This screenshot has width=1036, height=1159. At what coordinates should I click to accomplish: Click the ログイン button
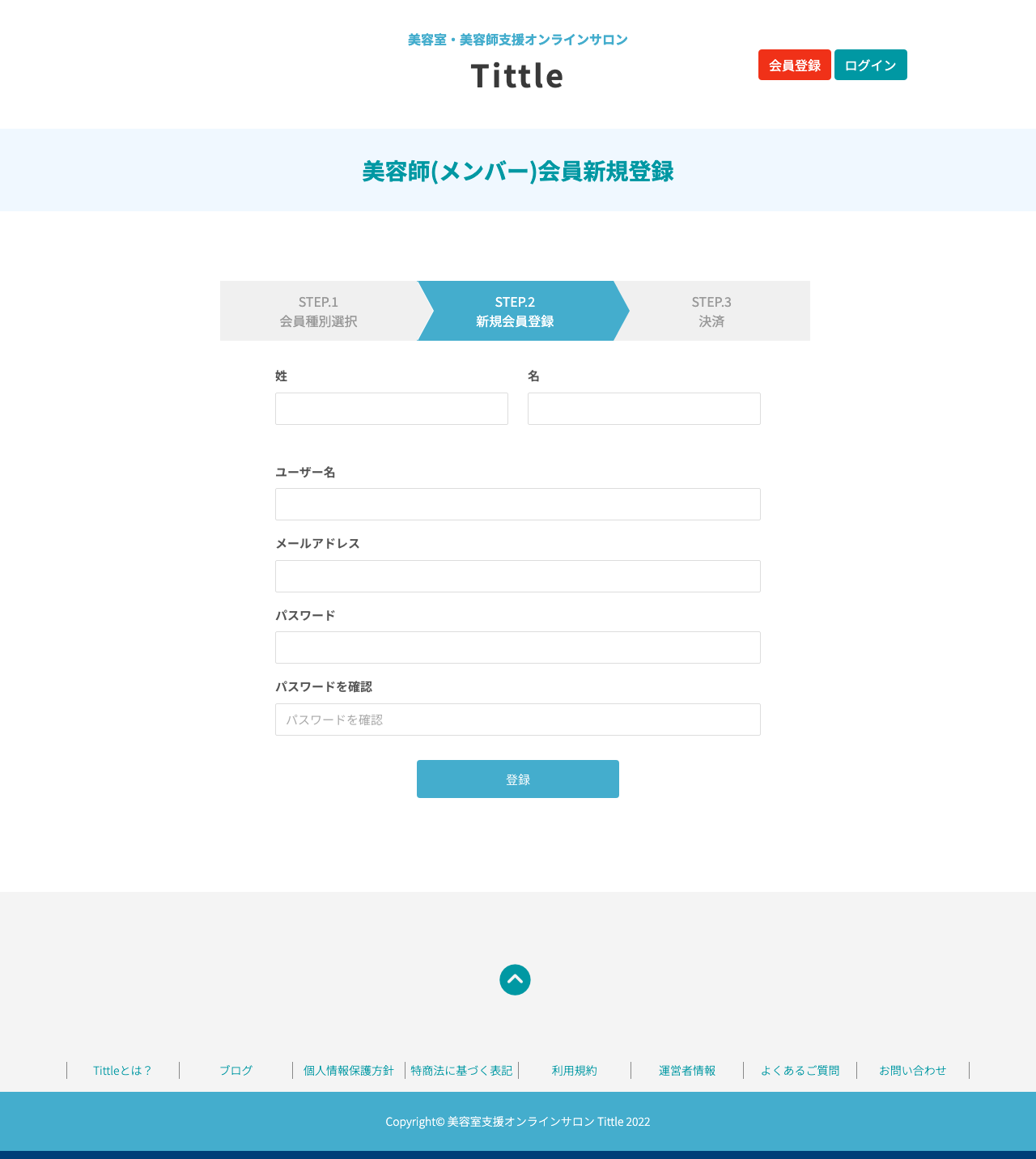pyautogui.click(x=870, y=65)
